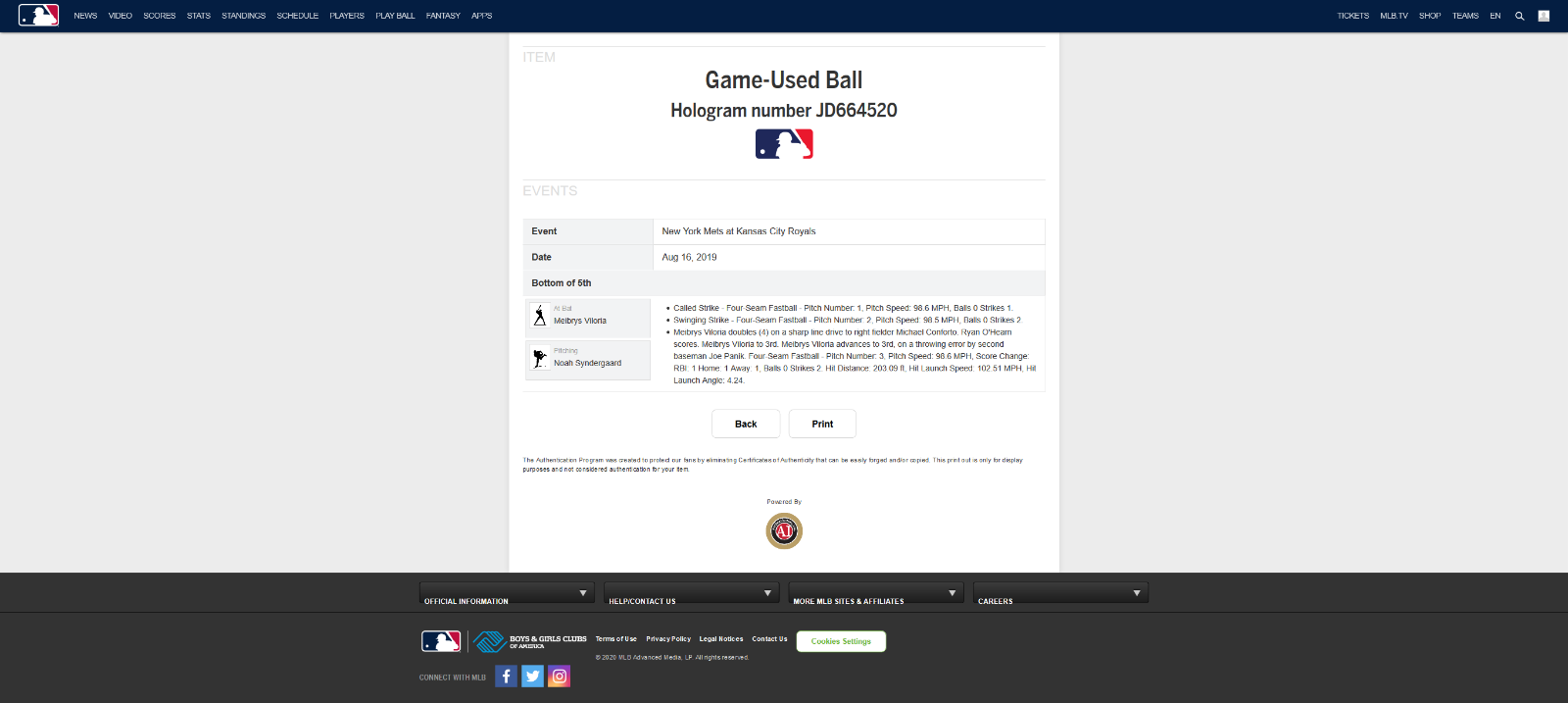Open Cookies Settings
This screenshot has height=703, width=1568.
(x=841, y=641)
